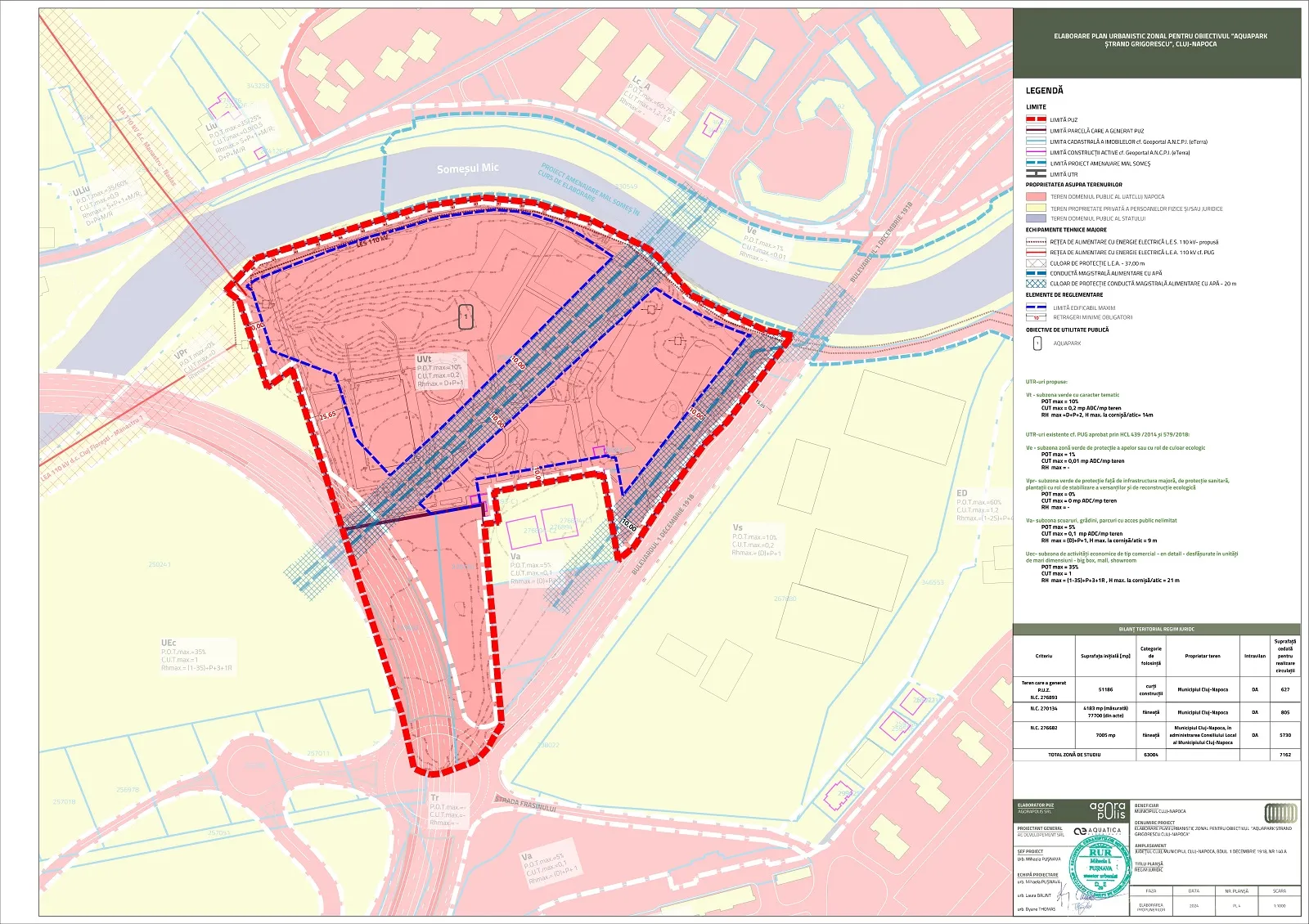1309x924 pixels.
Task: Click the Agora Polis logo
Action: 1107,810
